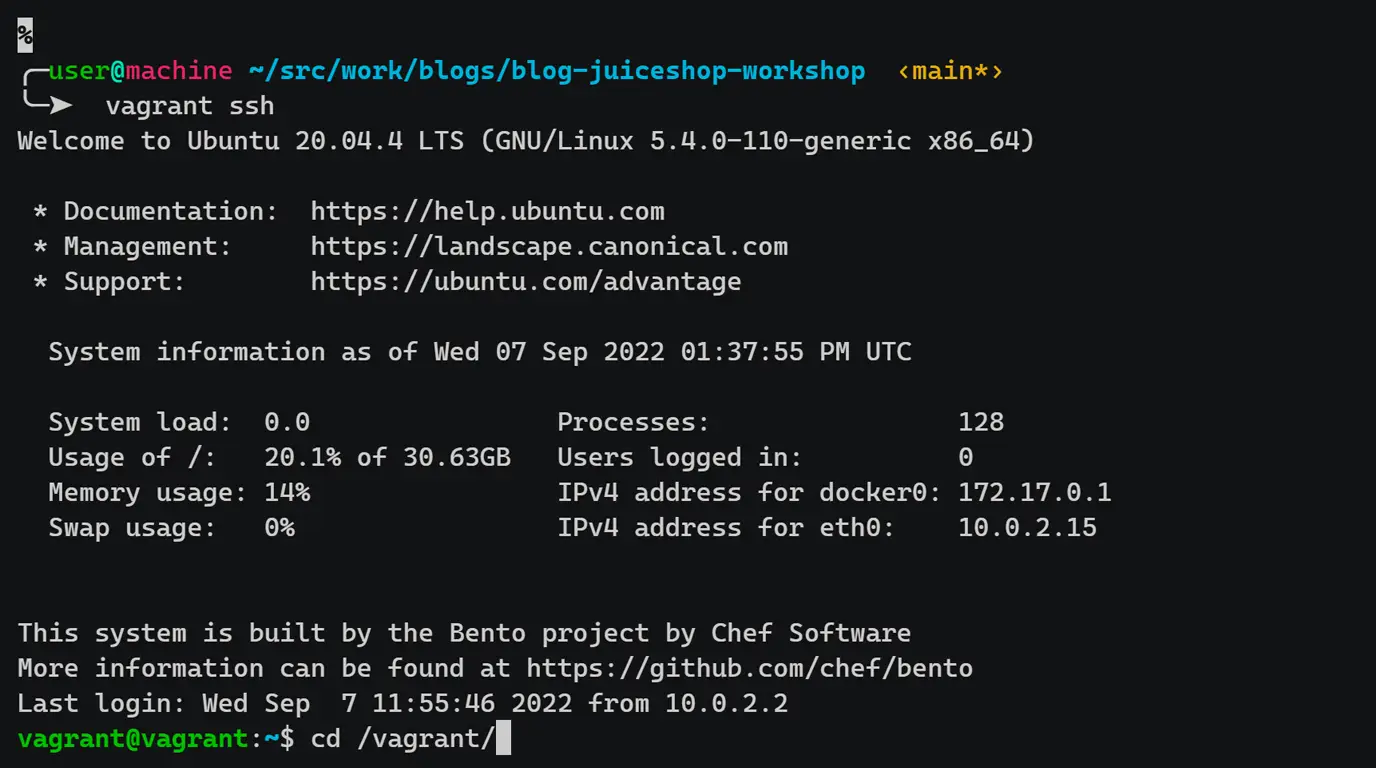Open the ubuntu.com/advantage support link

526,281
